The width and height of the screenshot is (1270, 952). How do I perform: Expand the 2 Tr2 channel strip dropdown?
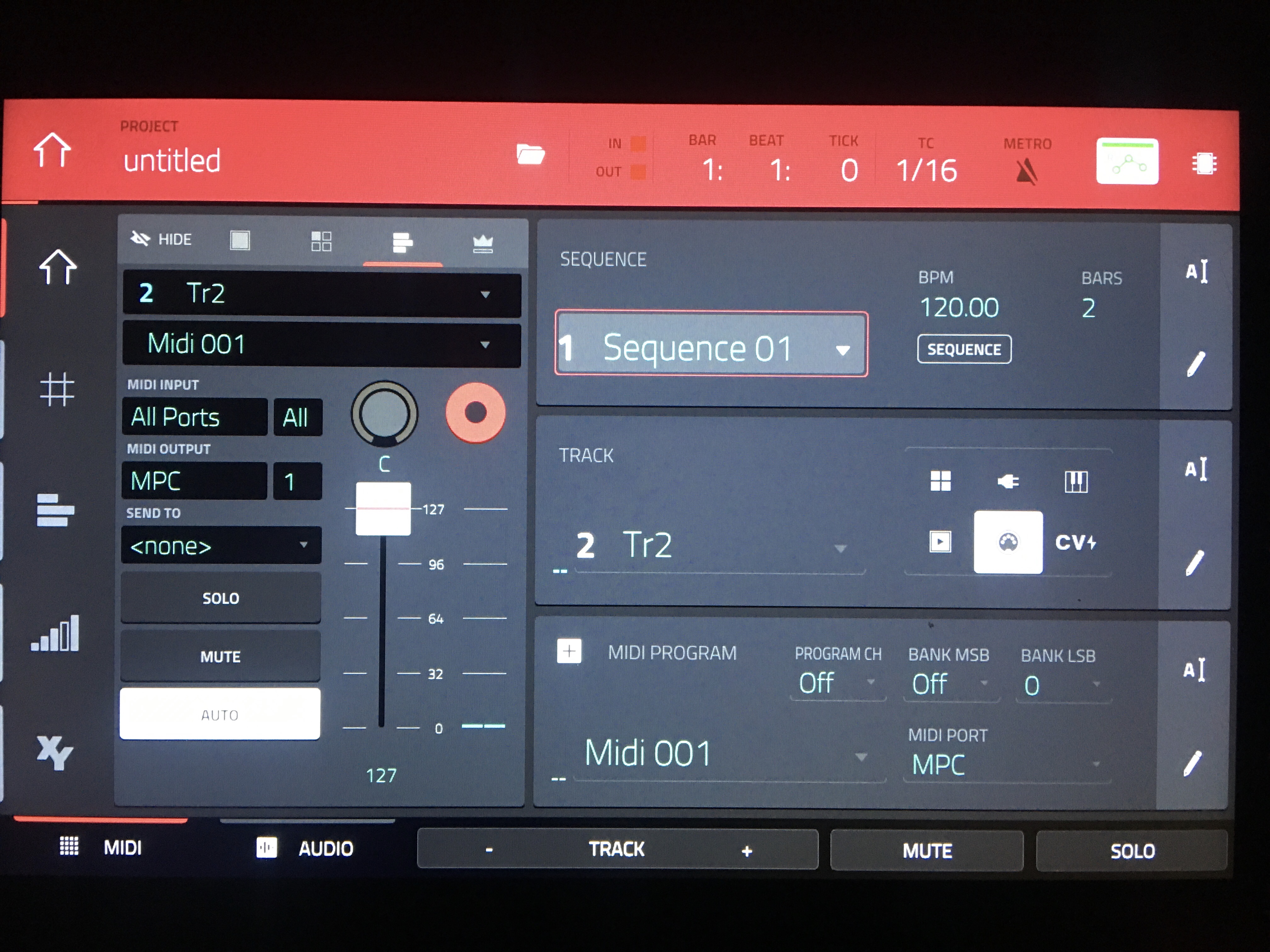(x=322, y=294)
